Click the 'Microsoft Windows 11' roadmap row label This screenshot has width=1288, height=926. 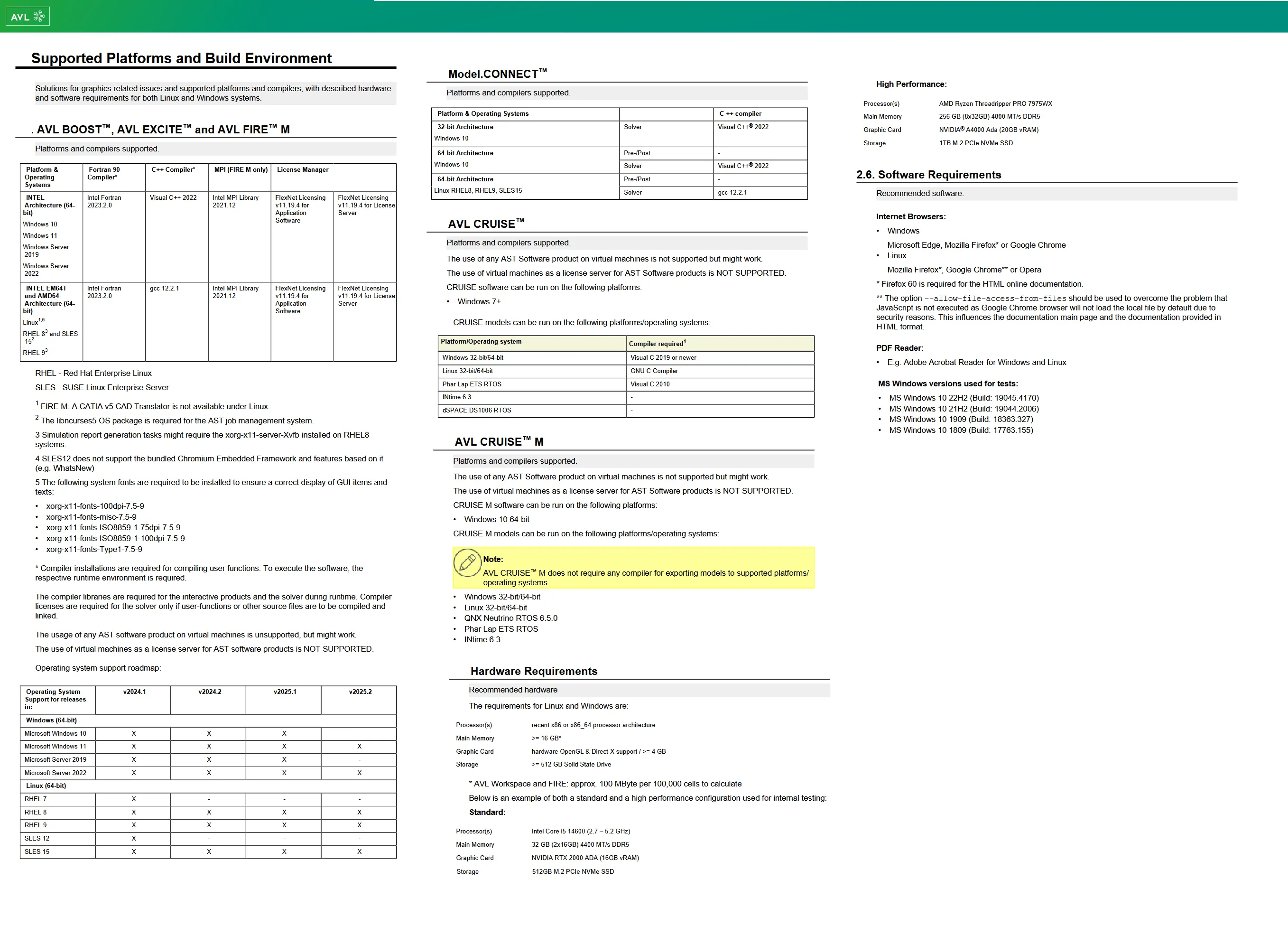(x=55, y=747)
